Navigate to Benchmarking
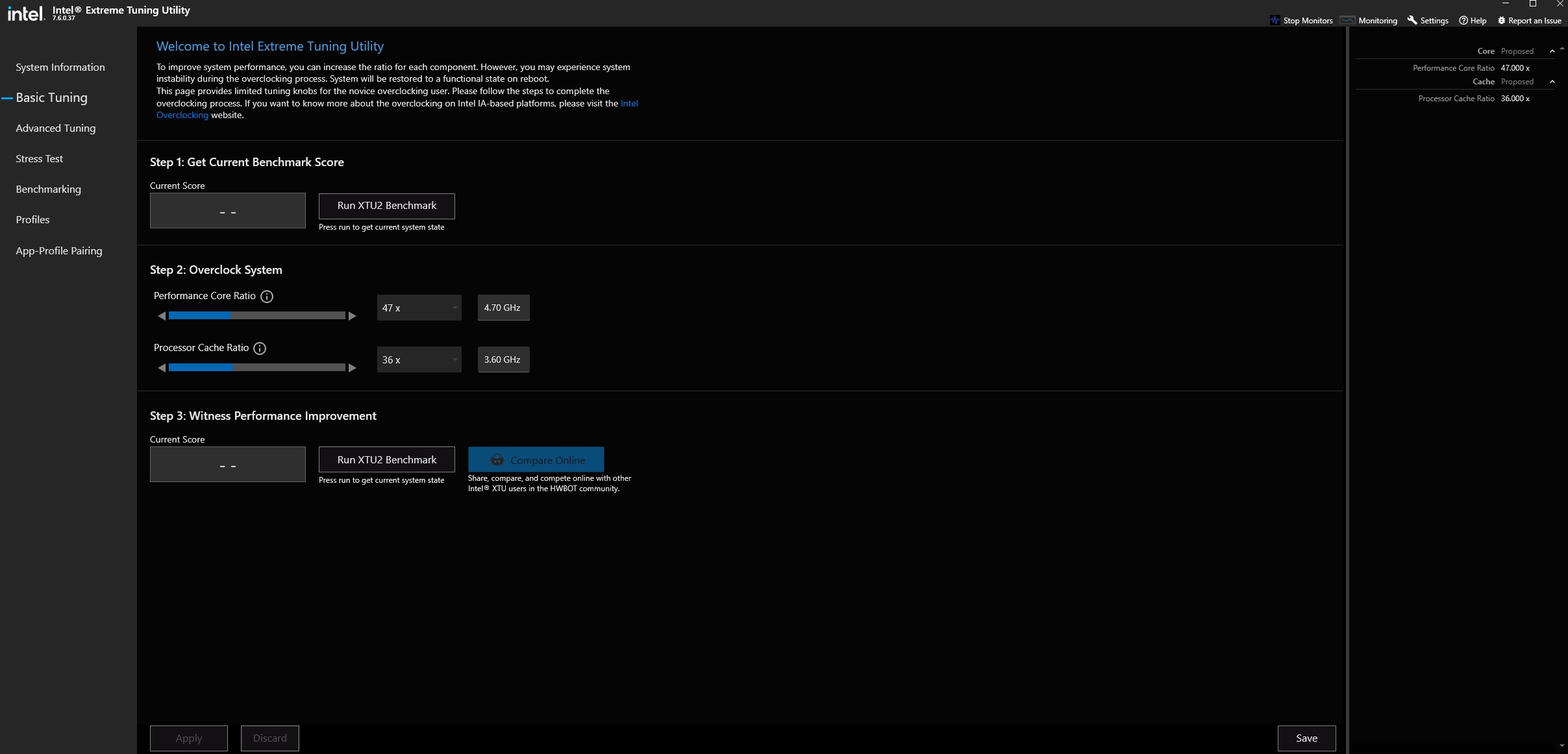Viewport: 1568px width, 754px height. click(x=49, y=189)
